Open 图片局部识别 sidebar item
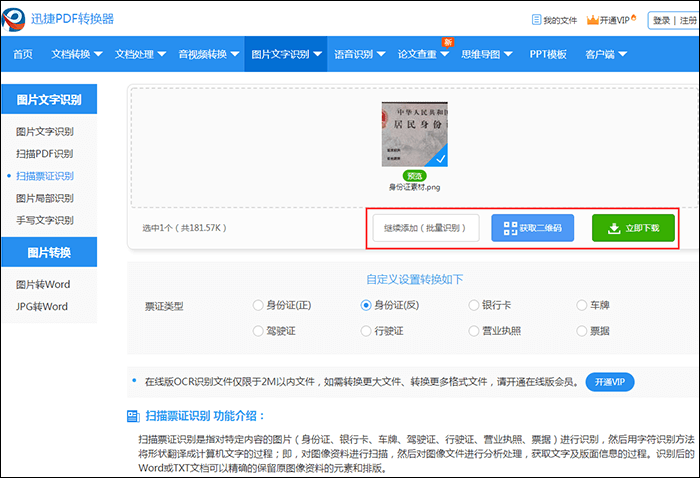 pyautogui.click(x=45, y=198)
